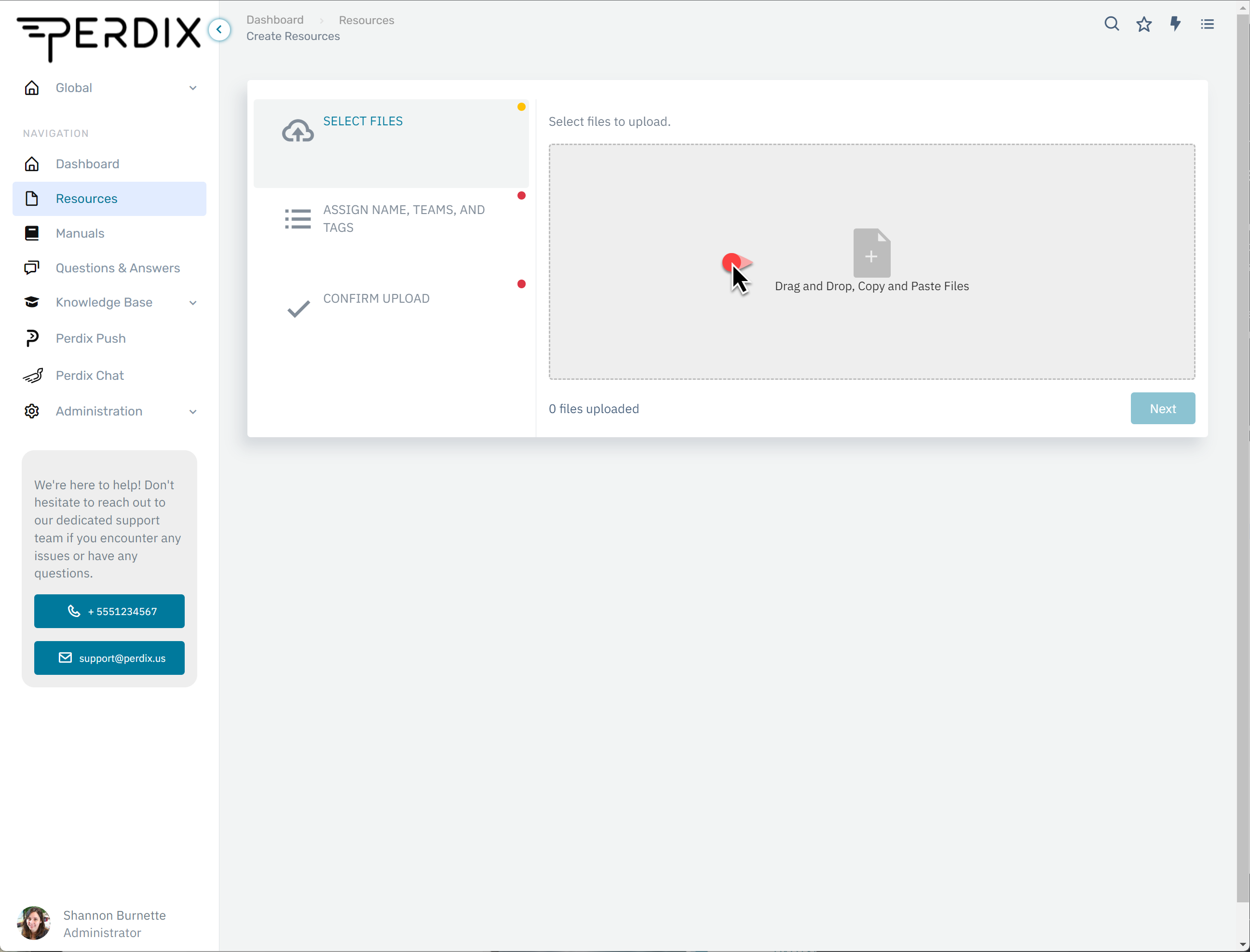1250x952 pixels.
Task: Click the Drag and Drop file area text
Action: (871, 285)
